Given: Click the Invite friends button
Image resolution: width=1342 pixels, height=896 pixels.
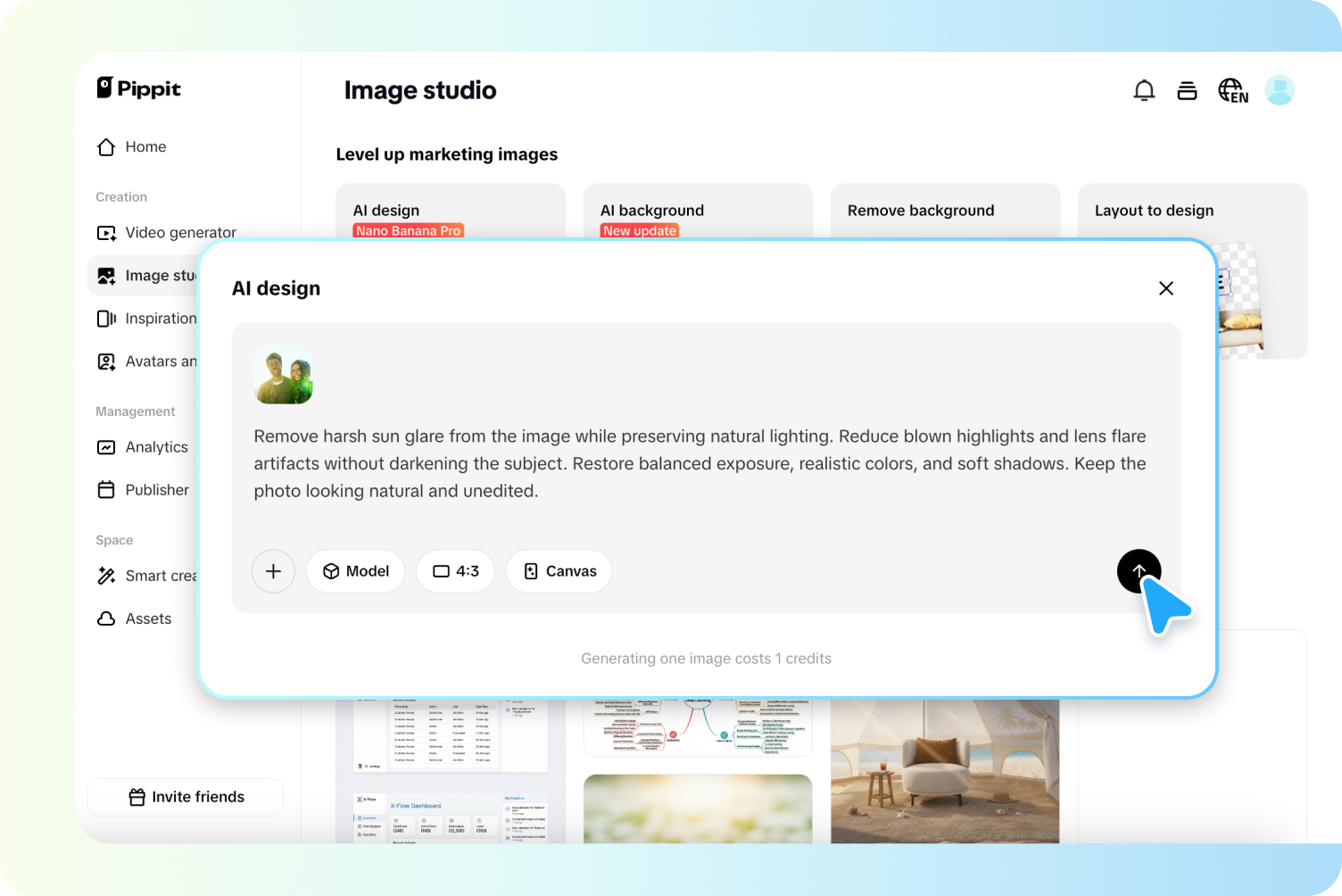Looking at the screenshot, I should tap(185, 797).
